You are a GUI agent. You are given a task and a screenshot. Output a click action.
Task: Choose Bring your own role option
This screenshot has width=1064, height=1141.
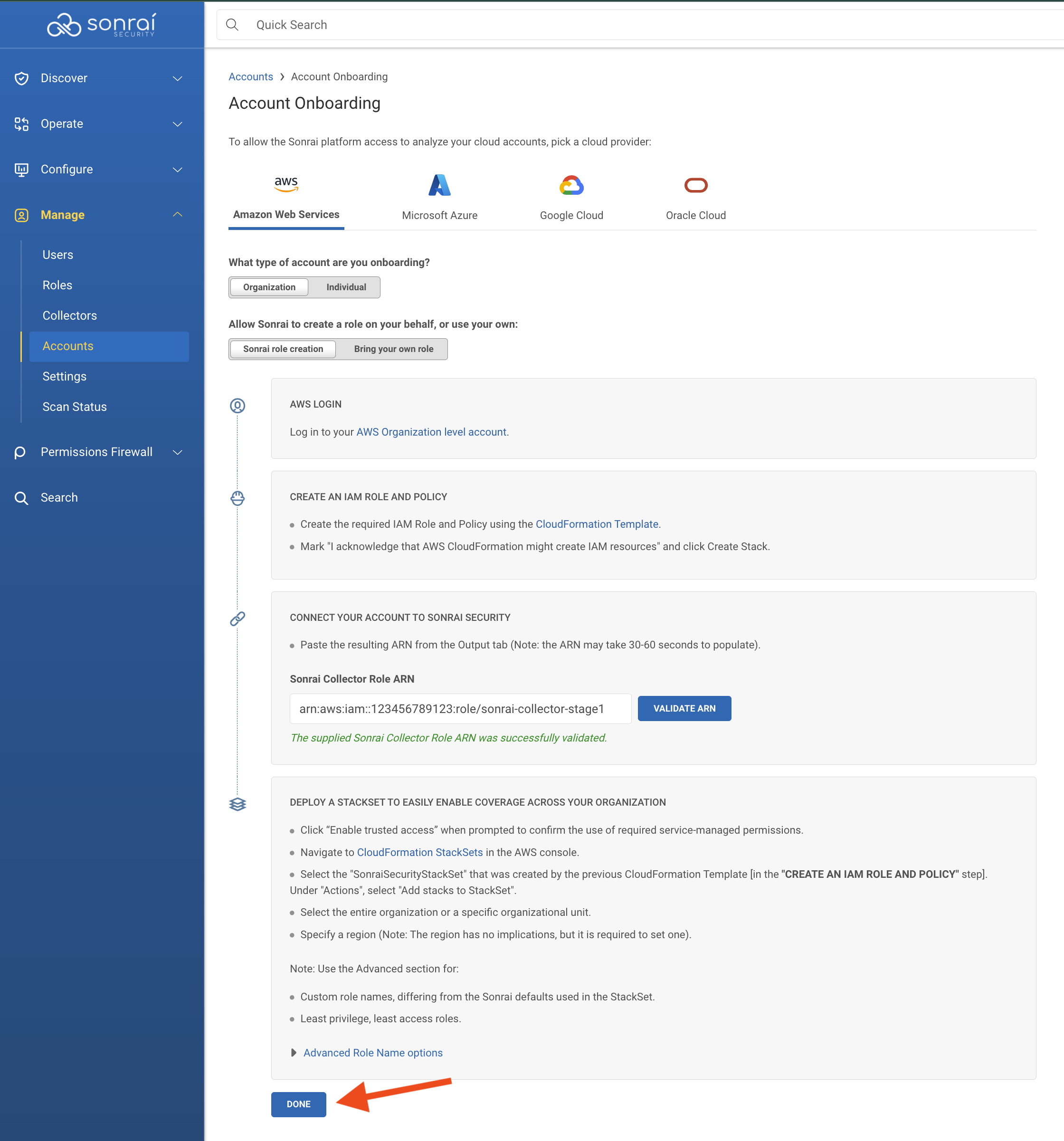click(394, 349)
